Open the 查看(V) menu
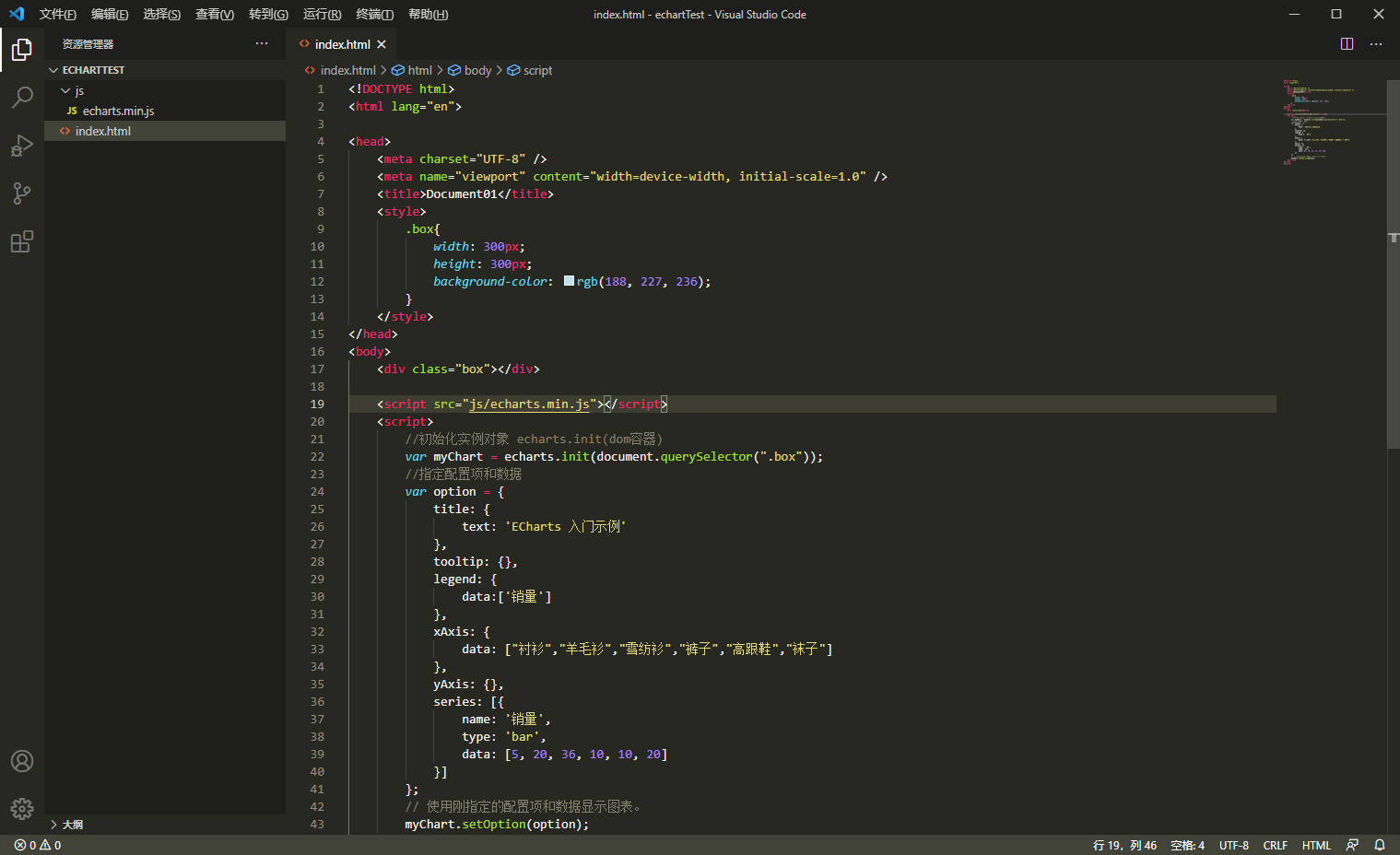 coord(215,14)
